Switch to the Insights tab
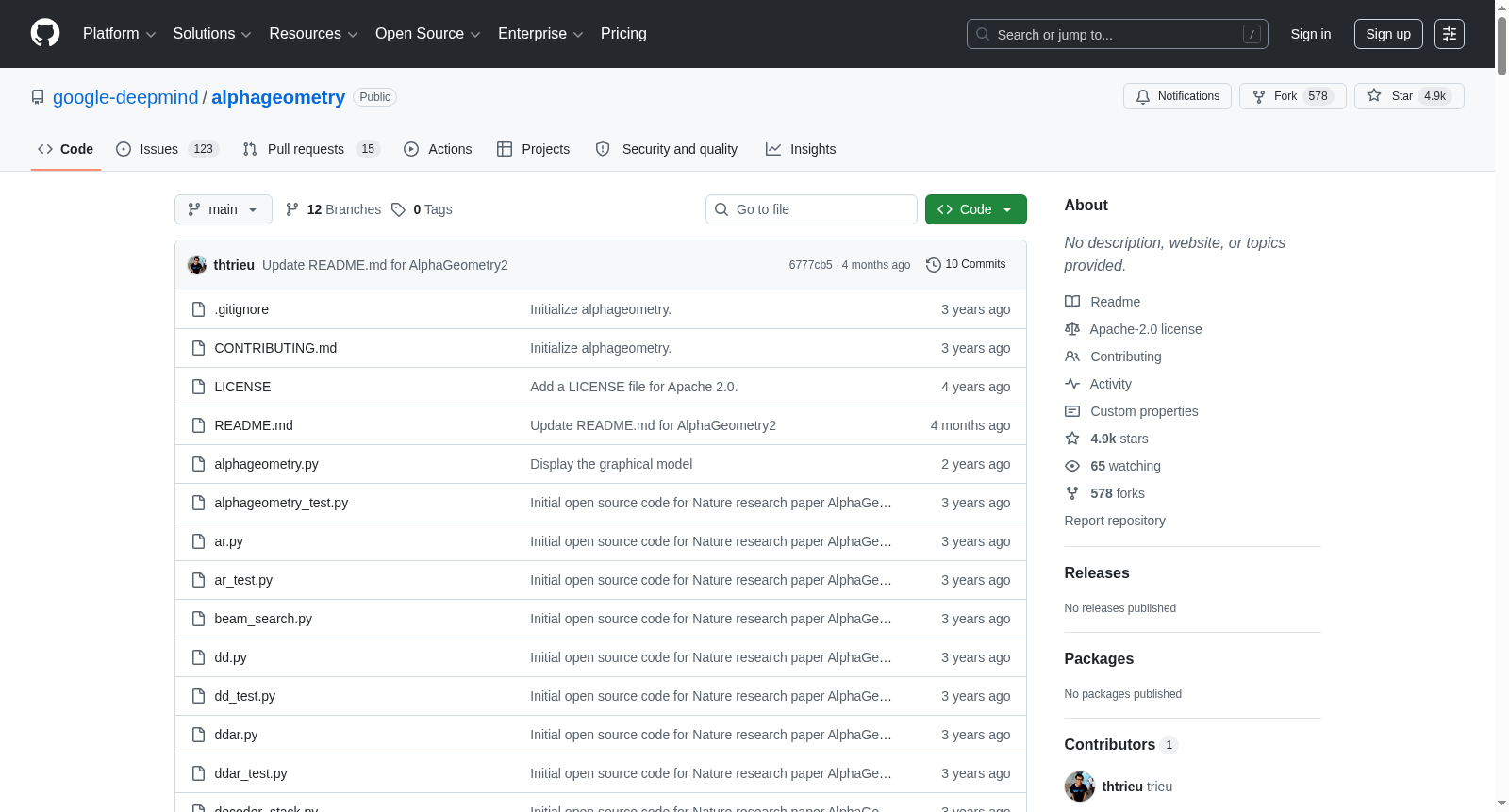The height and width of the screenshot is (812, 1509). 801,149
